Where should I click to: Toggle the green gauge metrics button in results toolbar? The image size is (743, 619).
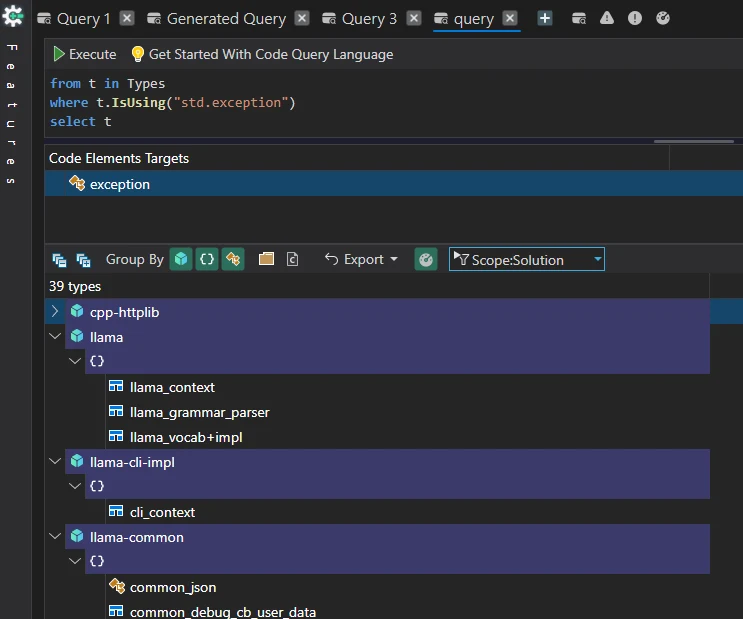tap(426, 259)
